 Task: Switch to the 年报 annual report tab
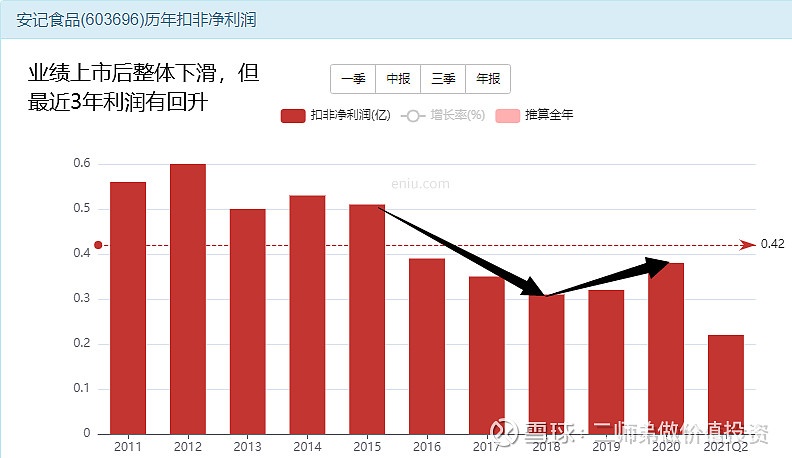(x=488, y=79)
